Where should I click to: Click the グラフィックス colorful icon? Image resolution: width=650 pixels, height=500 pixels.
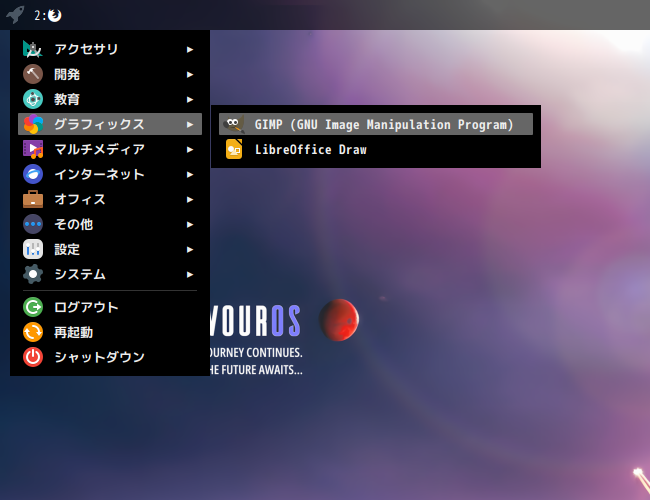[x=33, y=124]
